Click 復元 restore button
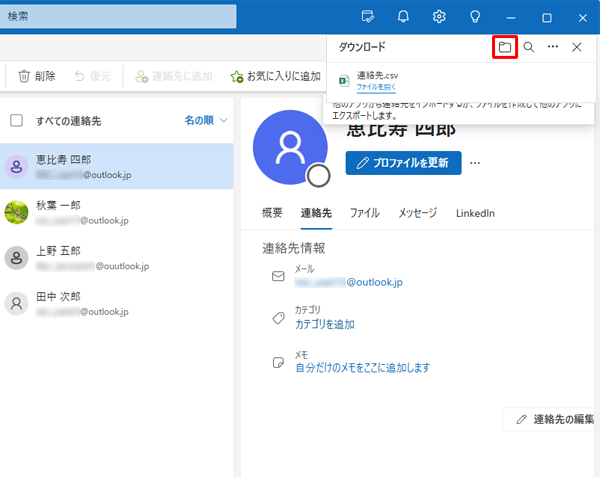 (93, 76)
